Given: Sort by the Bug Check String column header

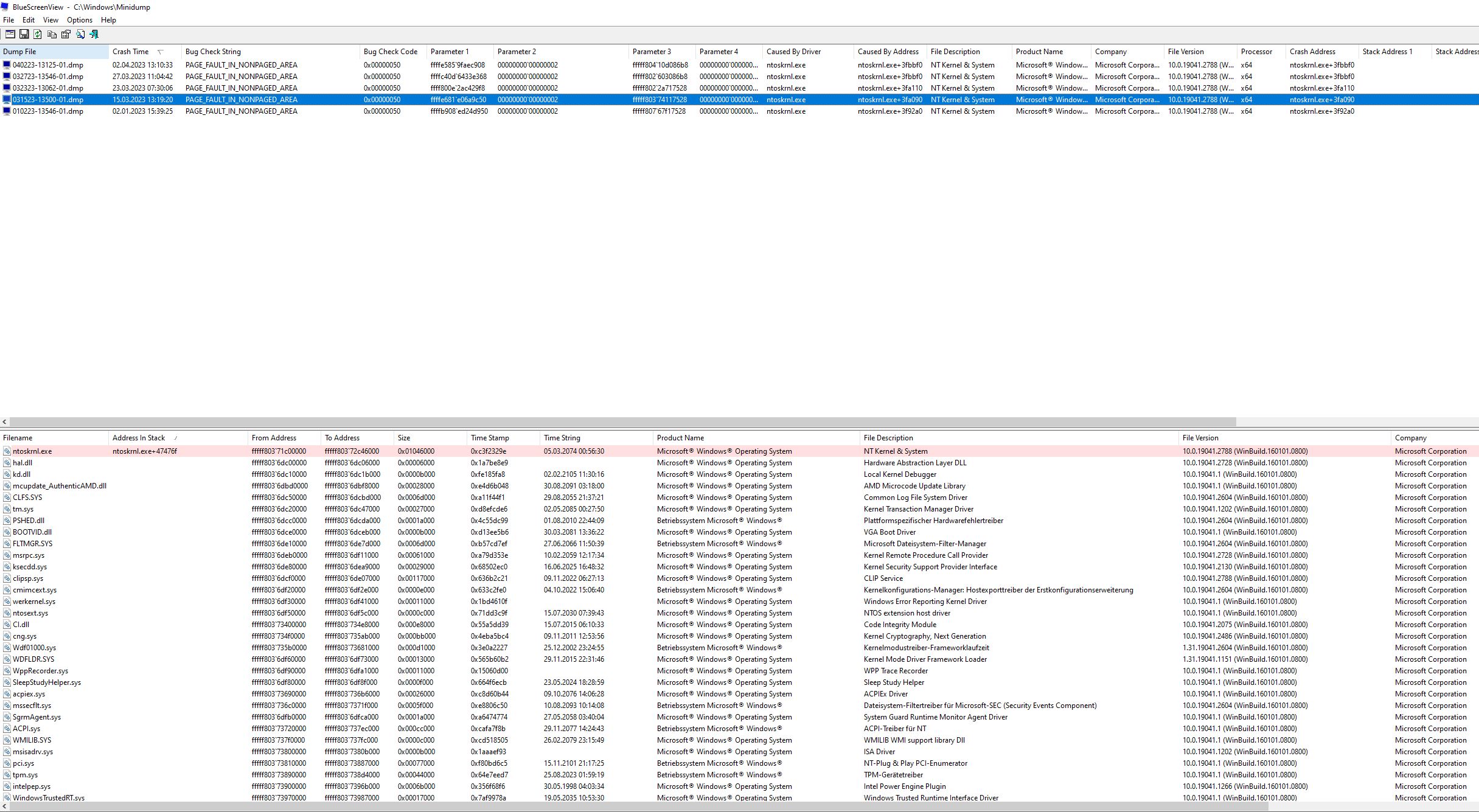Looking at the screenshot, I should 213,52.
